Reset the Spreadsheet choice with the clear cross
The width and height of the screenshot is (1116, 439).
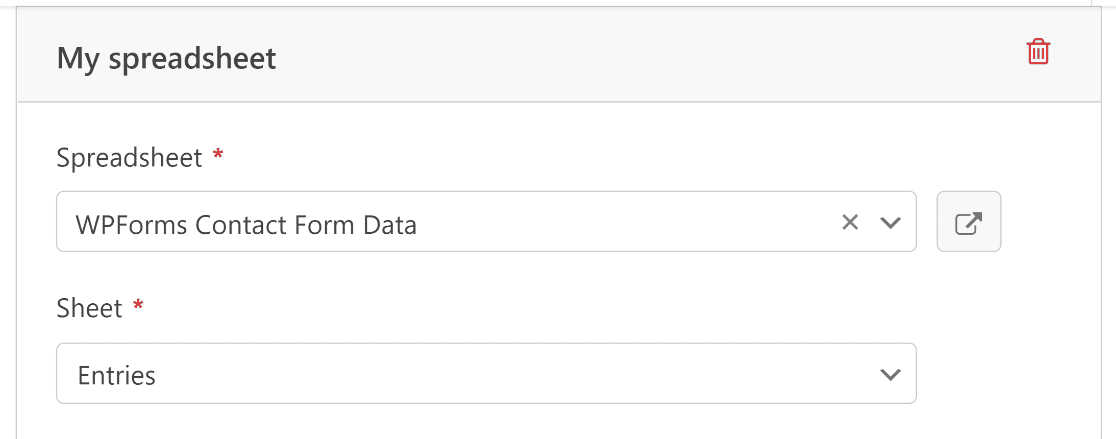(850, 222)
